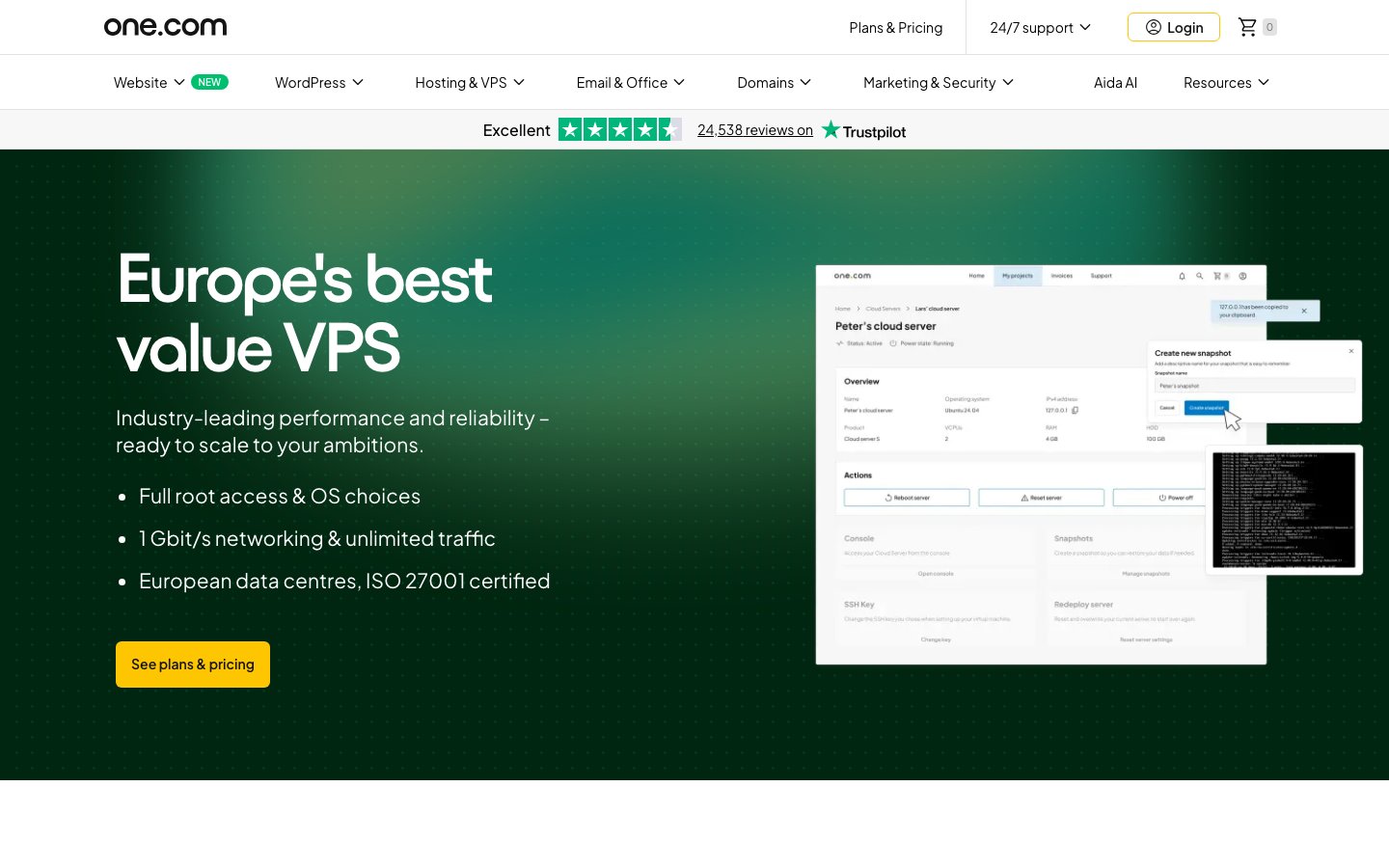Click the Trustpilot logo
This screenshot has width=1389, height=868.
point(864,130)
